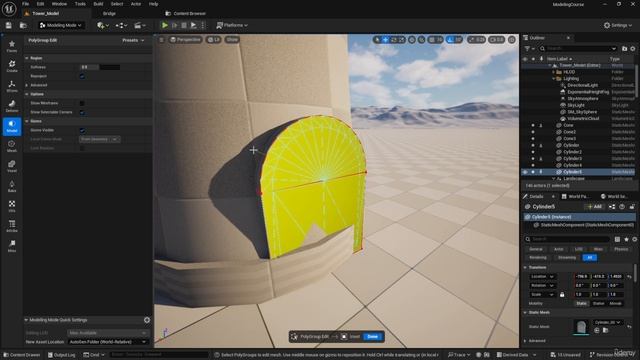Open the Misc tool category
Image resolution: width=640 pixels, height=360 pixels.
[12, 246]
